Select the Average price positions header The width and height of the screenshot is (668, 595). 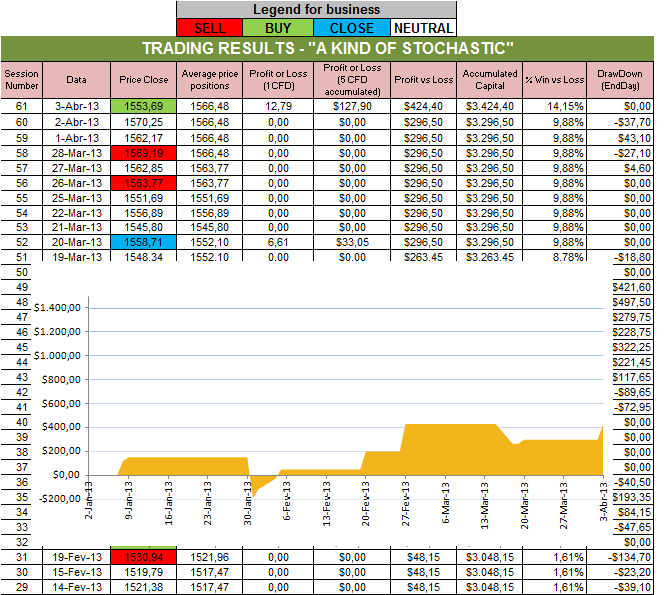click(x=209, y=78)
